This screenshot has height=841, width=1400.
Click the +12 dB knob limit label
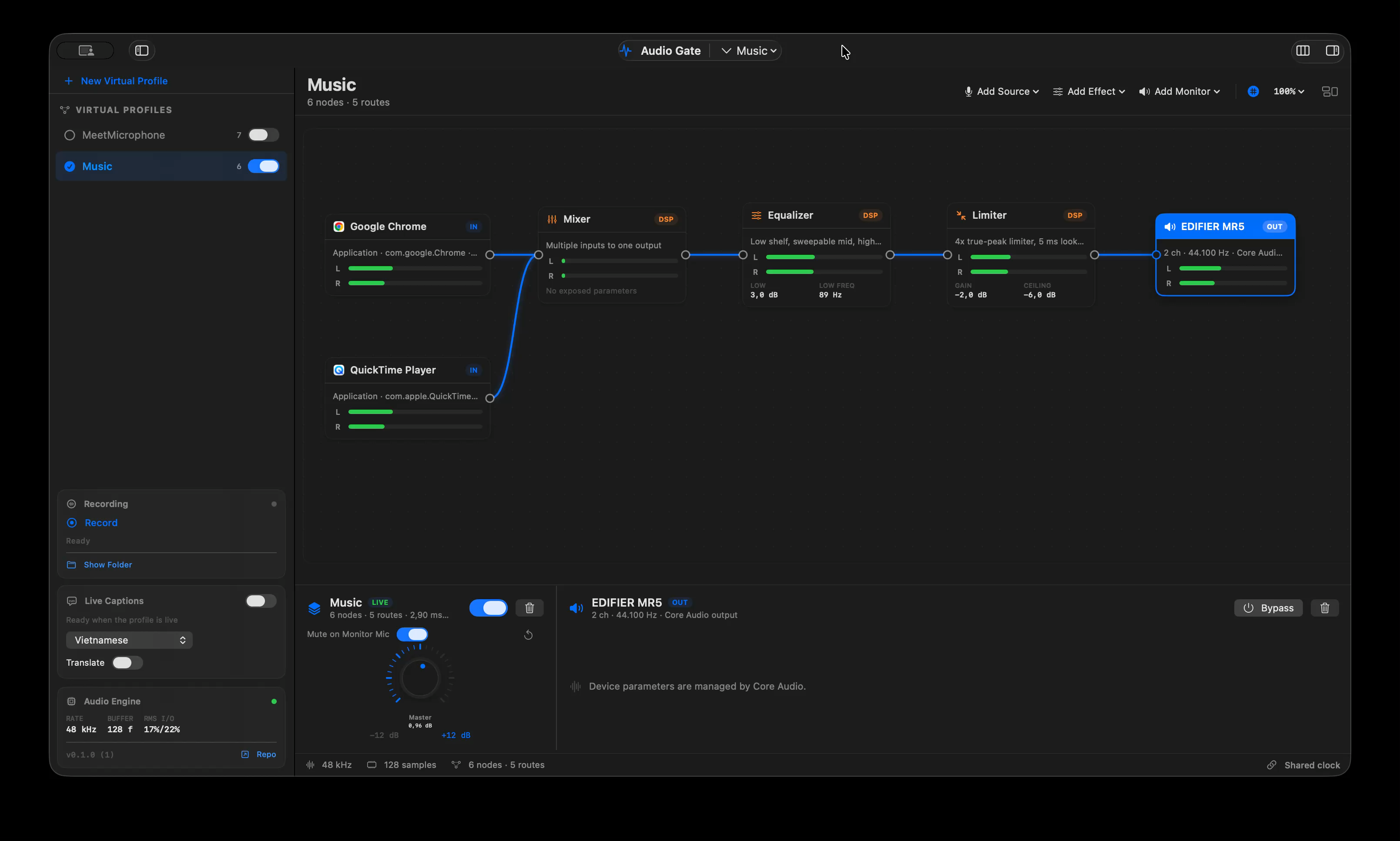456,736
